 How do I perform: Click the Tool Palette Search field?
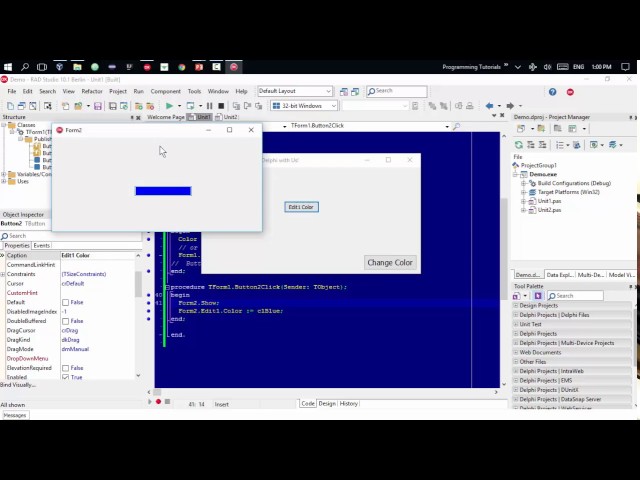(x=575, y=296)
